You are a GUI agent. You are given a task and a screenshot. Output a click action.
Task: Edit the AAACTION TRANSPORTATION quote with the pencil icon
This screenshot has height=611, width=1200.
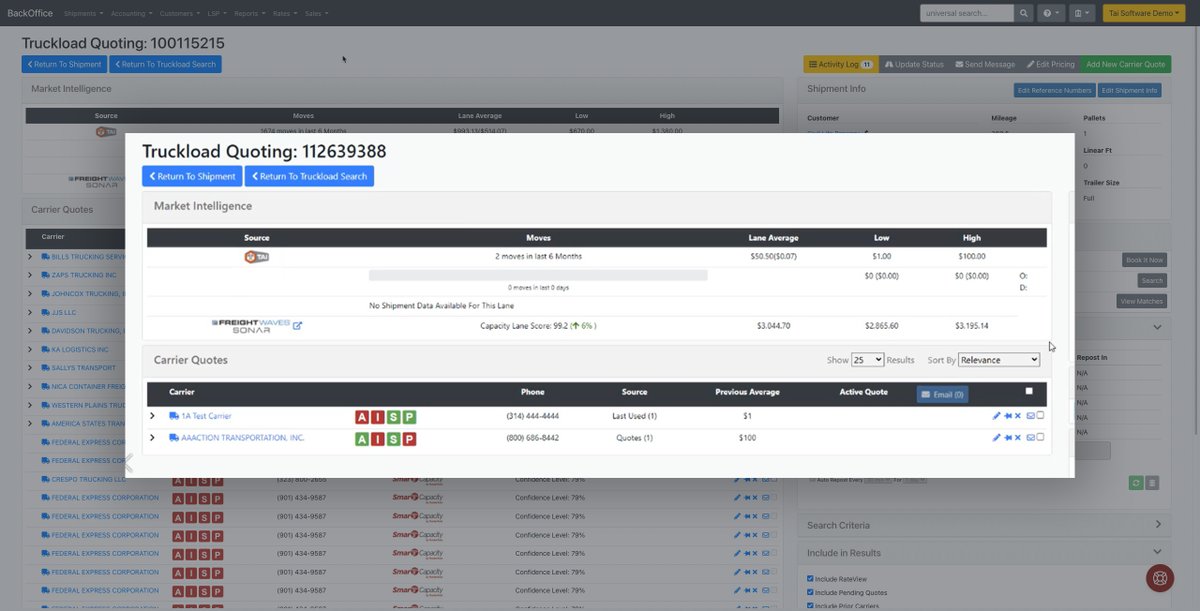[996, 438]
